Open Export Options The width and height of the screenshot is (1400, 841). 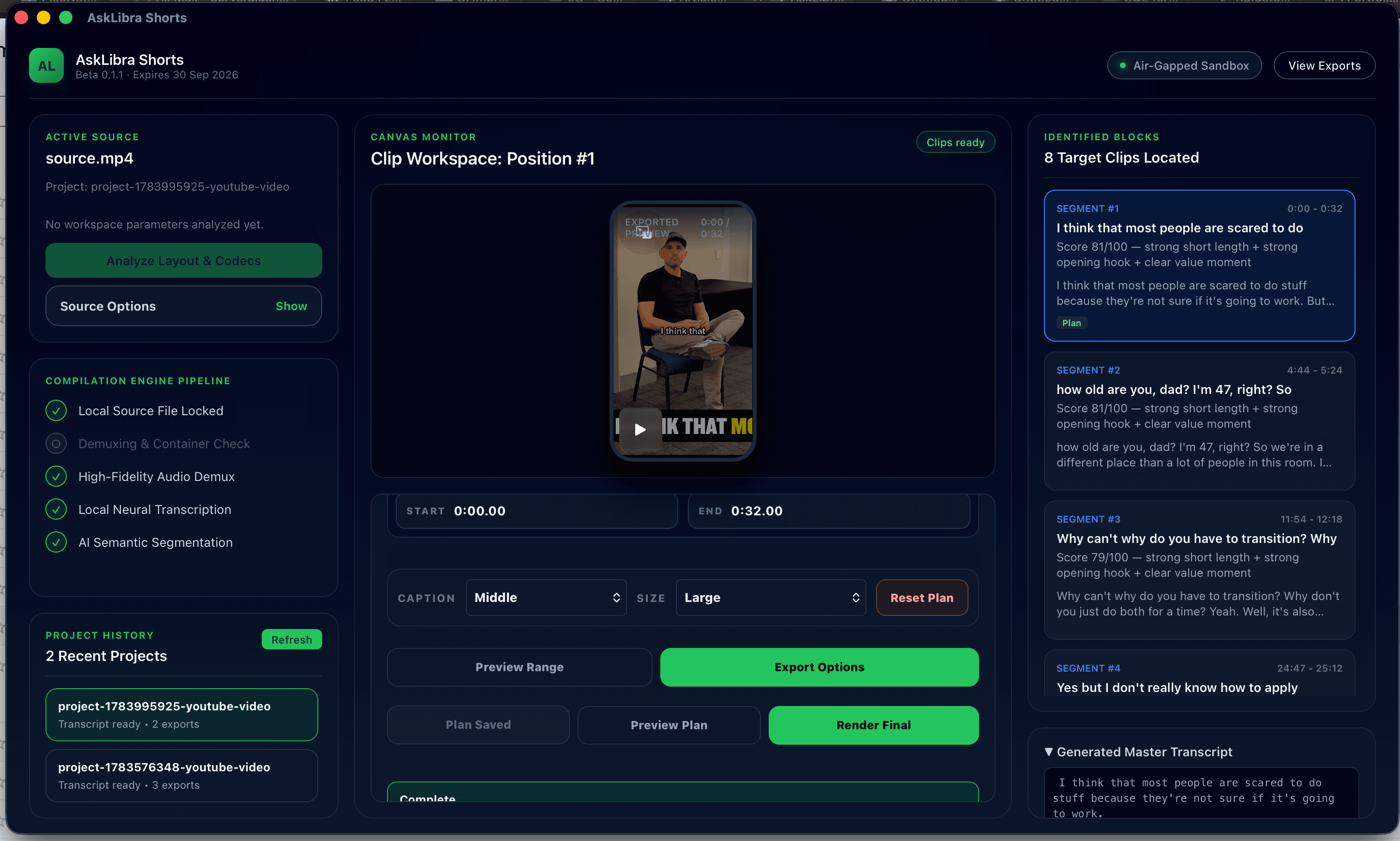819,667
